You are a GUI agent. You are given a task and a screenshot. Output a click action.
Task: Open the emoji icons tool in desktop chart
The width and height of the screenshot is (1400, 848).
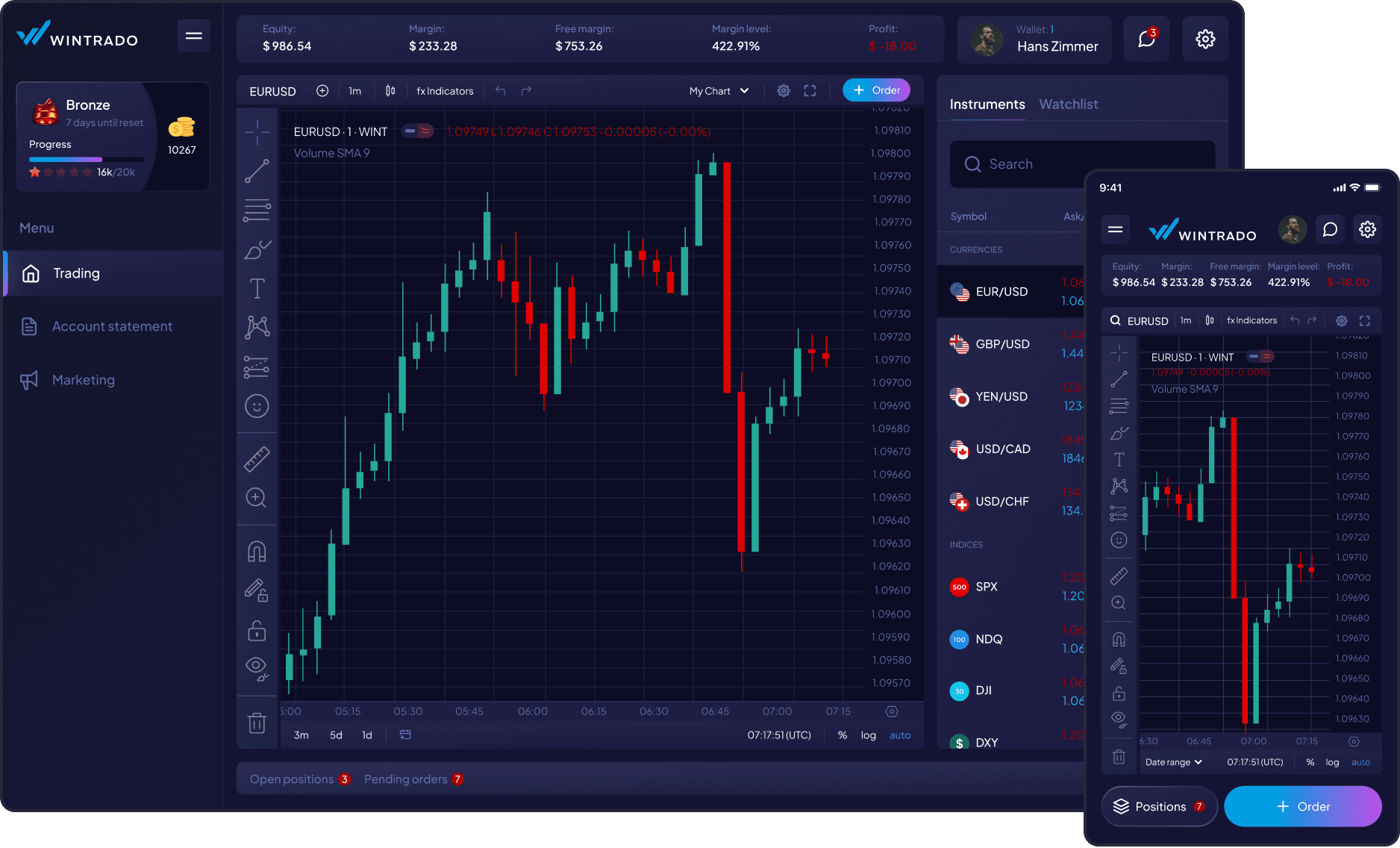pyautogui.click(x=257, y=406)
